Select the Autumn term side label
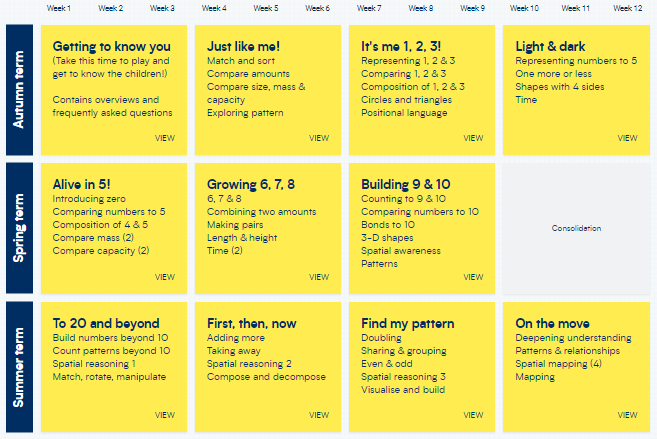This screenshot has width=657, height=439. point(19,90)
